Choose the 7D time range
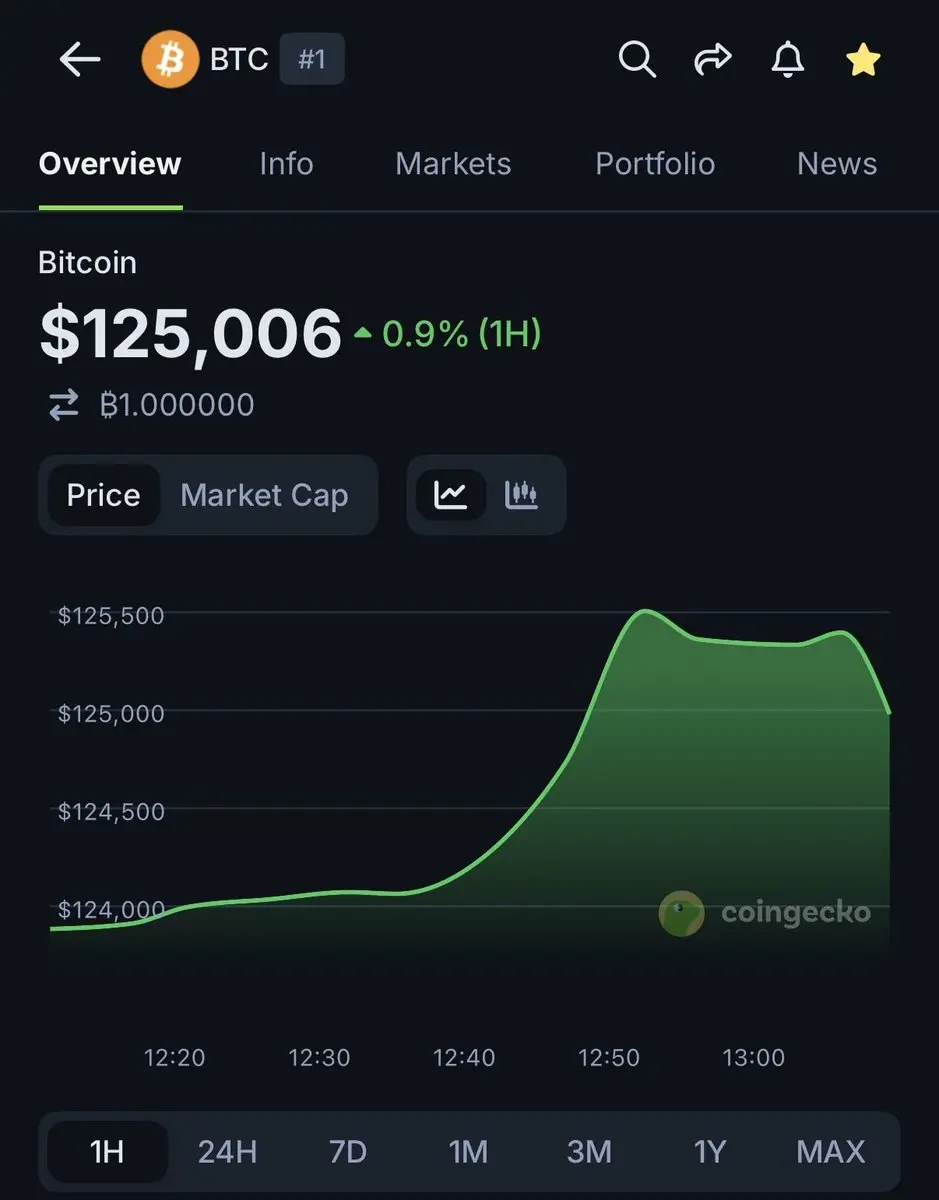 point(348,1152)
